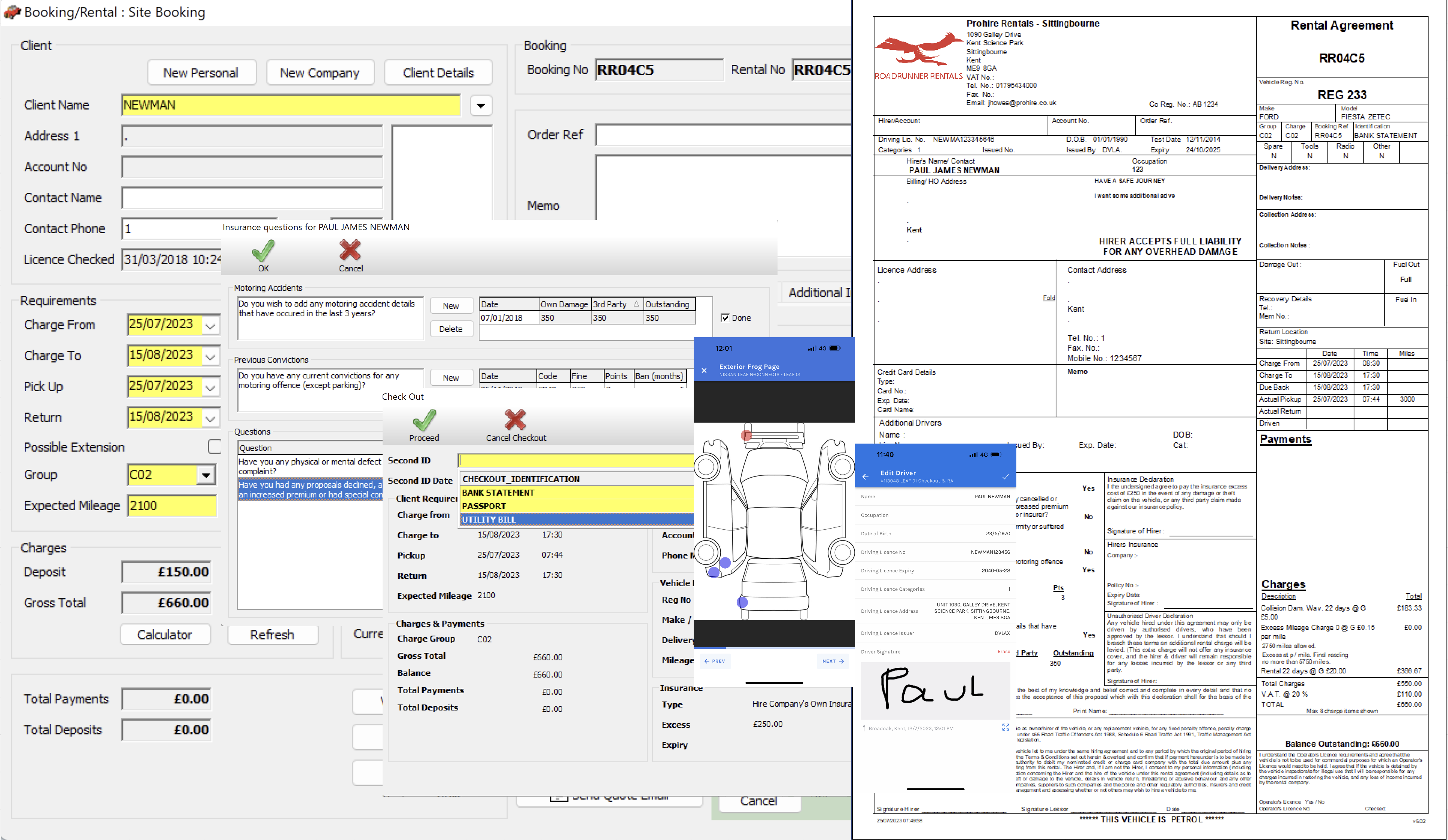
Task: Erase the driver signature
Action: pos(1003,651)
